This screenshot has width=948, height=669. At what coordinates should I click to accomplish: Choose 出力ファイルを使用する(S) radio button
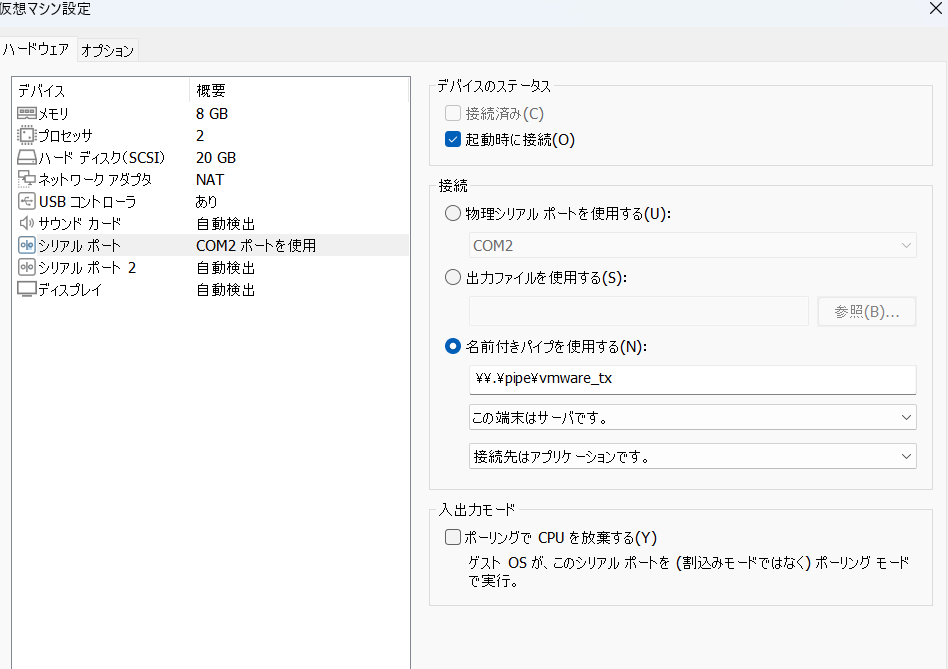pos(453,277)
